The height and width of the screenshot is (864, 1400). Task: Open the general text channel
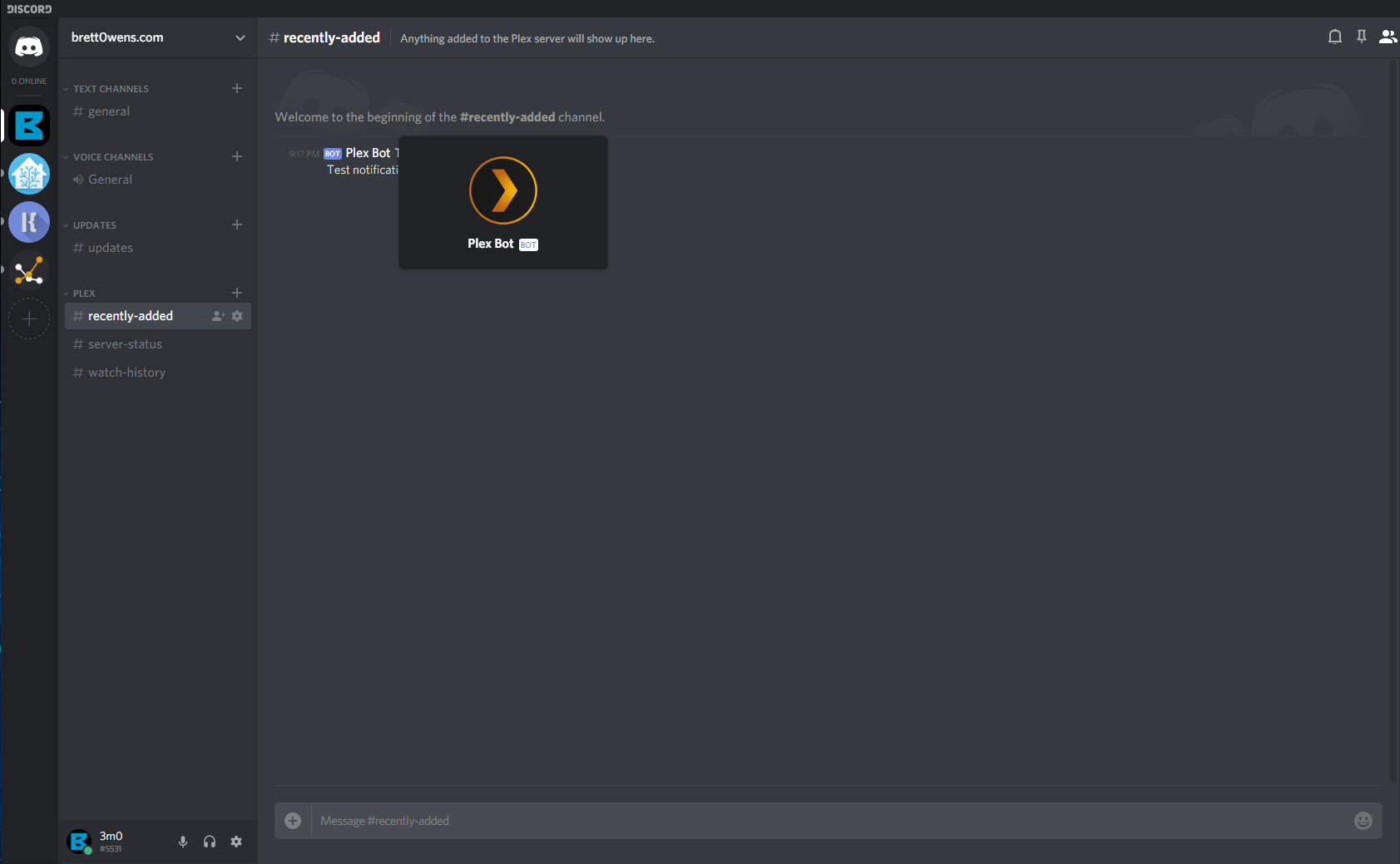click(158, 111)
